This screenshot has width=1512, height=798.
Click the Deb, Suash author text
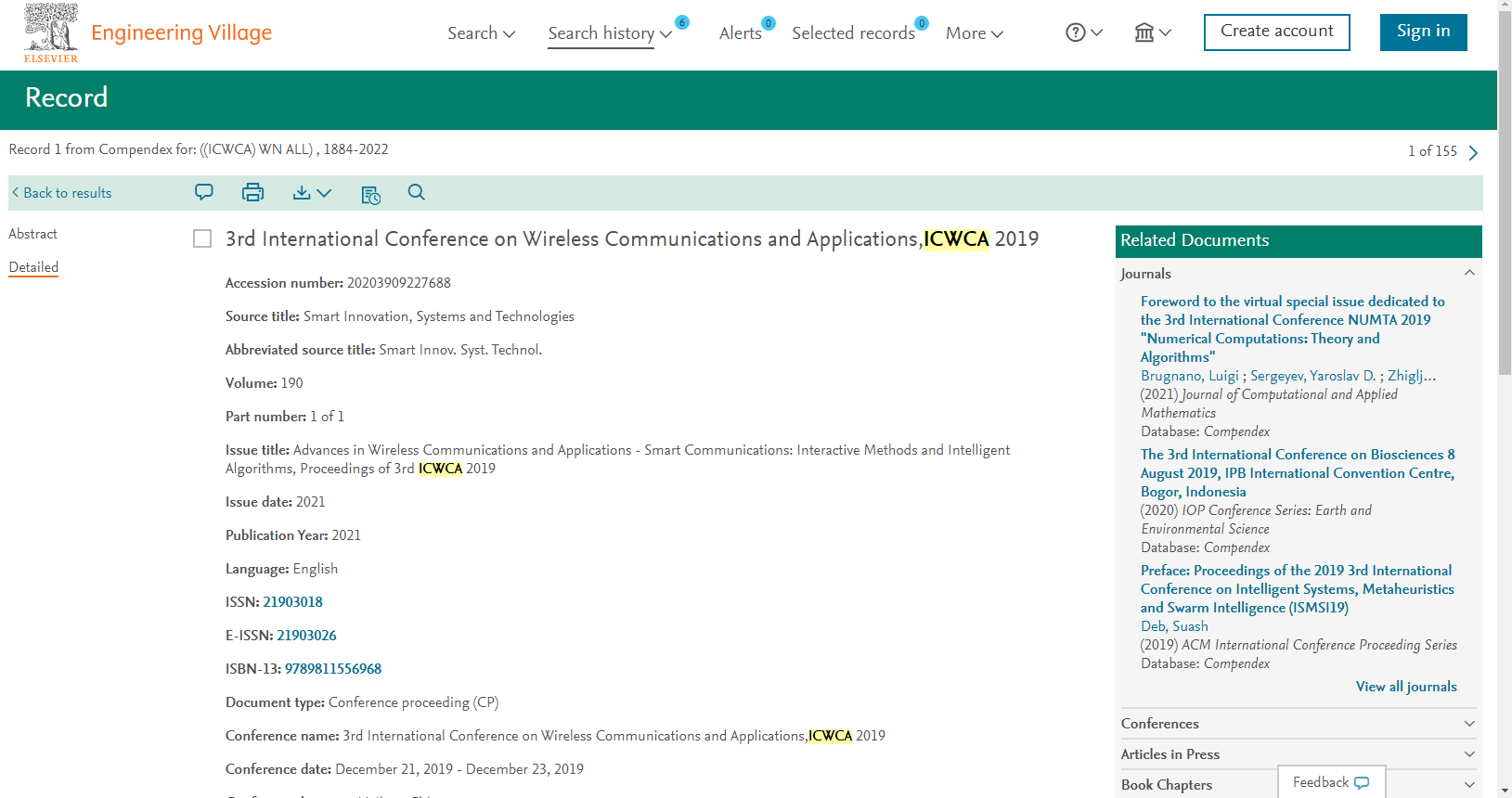(x=1174, y=626)
